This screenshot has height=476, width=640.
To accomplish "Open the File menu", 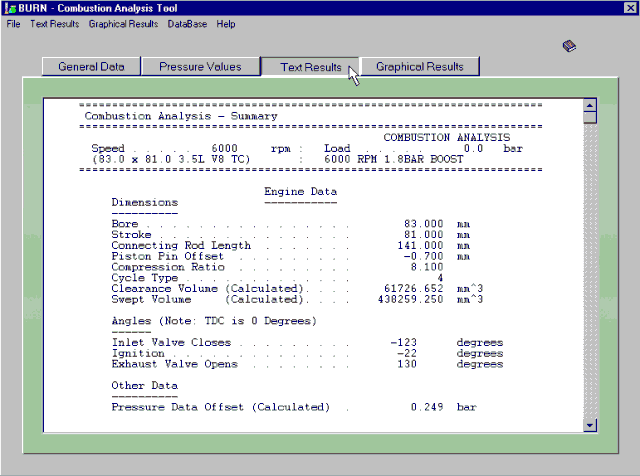I will click(x=13, y=24).
